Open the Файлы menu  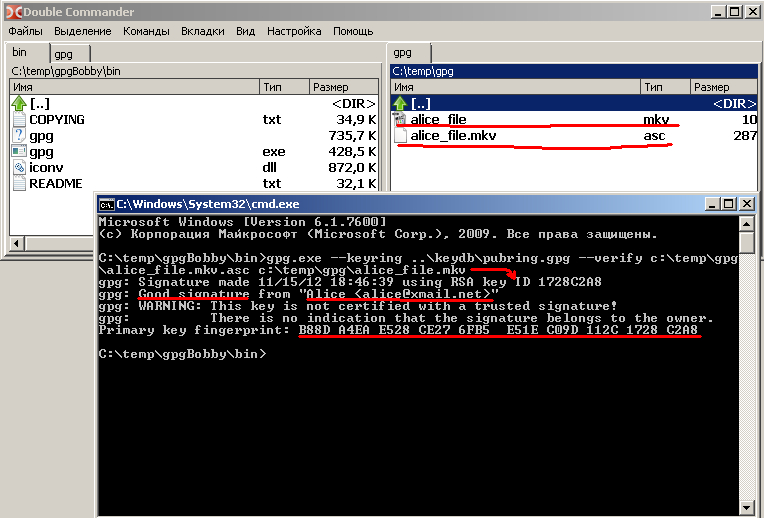click(26, 31)
